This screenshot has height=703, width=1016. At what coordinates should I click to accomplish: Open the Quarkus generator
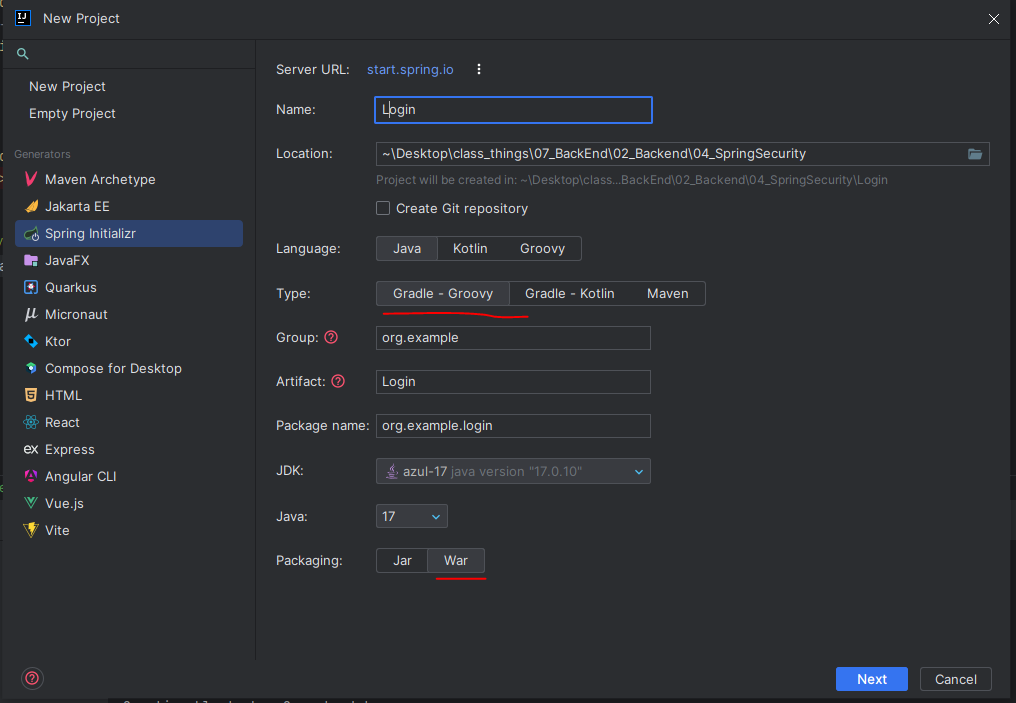point(129,287)
